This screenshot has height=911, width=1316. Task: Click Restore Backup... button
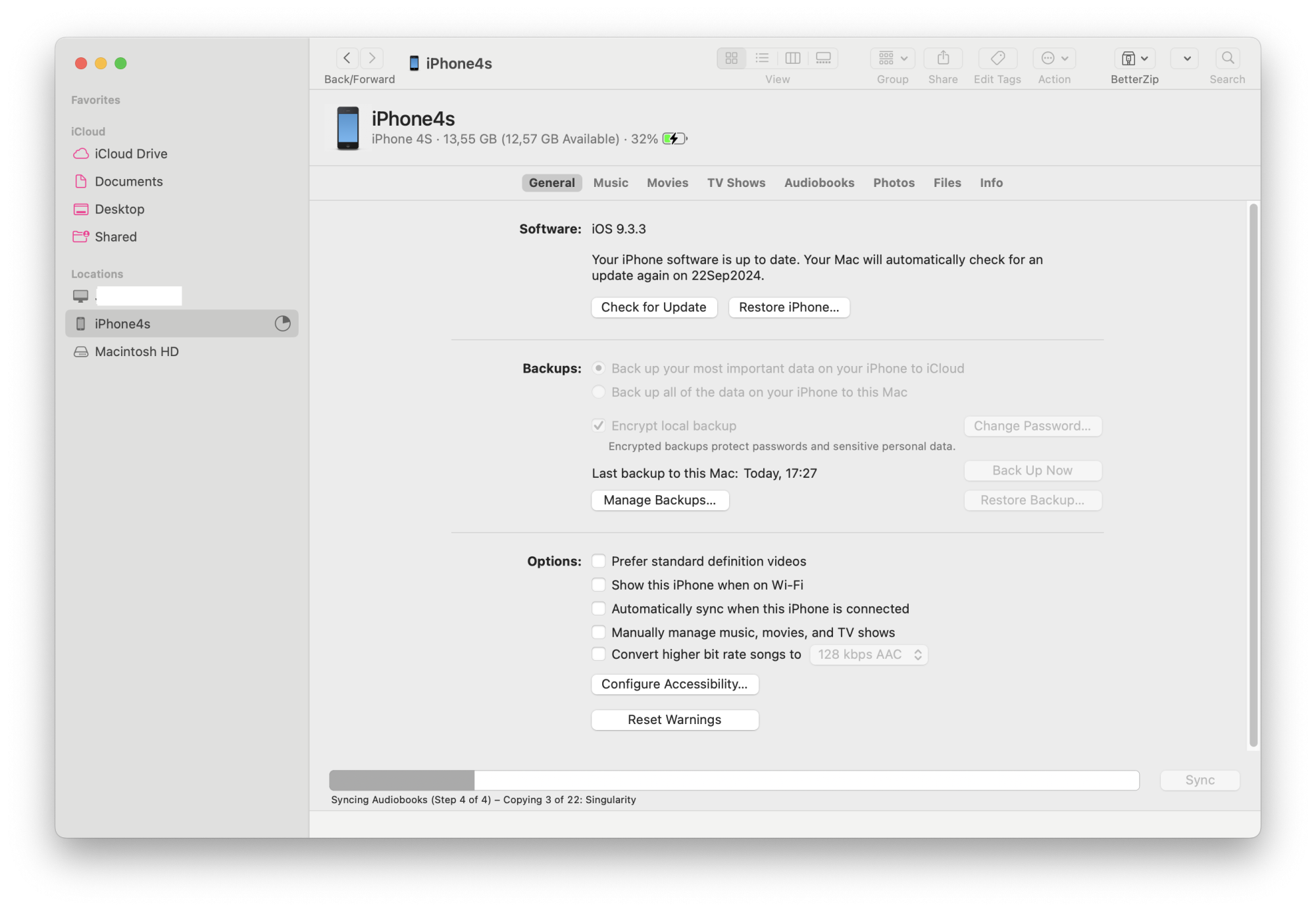(1032, 500)
